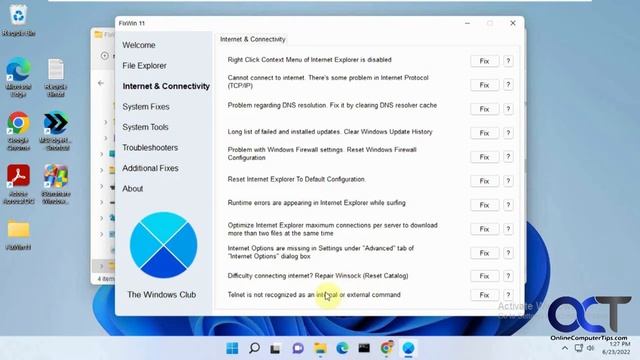Select the yellow folder on desktop
The width and height of the screenshot is (640, 360).
point(18,234)
